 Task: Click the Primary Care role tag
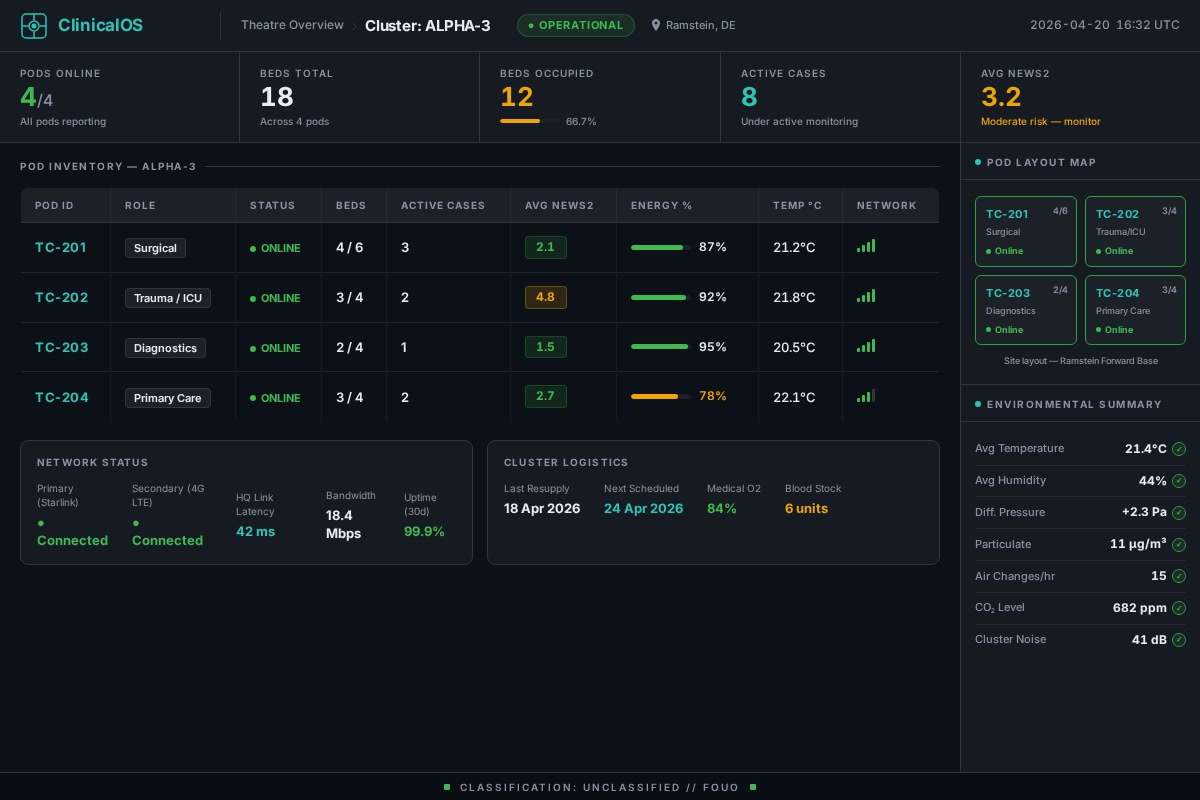tap(168, 398)
